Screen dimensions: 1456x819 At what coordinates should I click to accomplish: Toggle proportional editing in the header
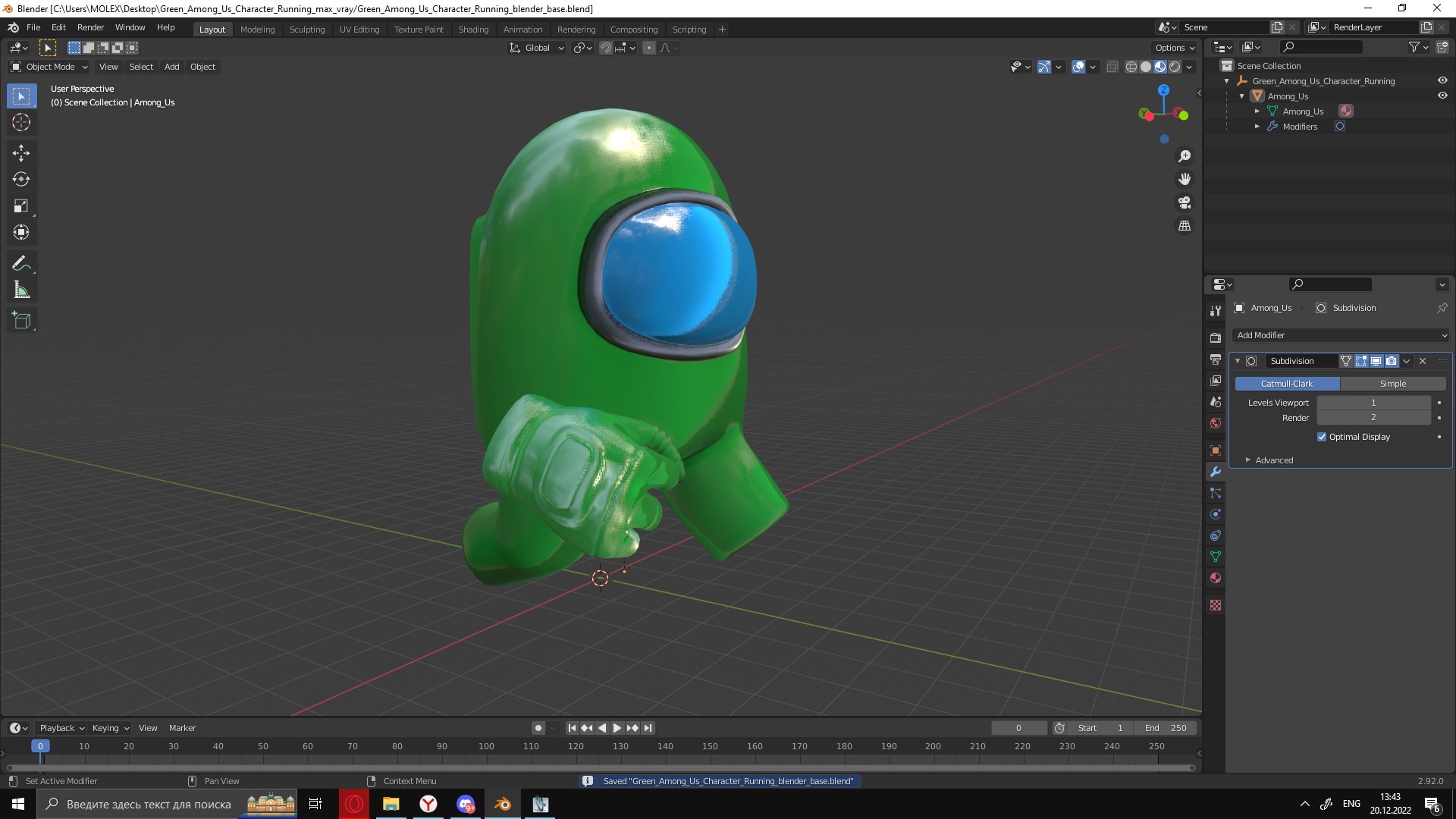click(649, 48)
